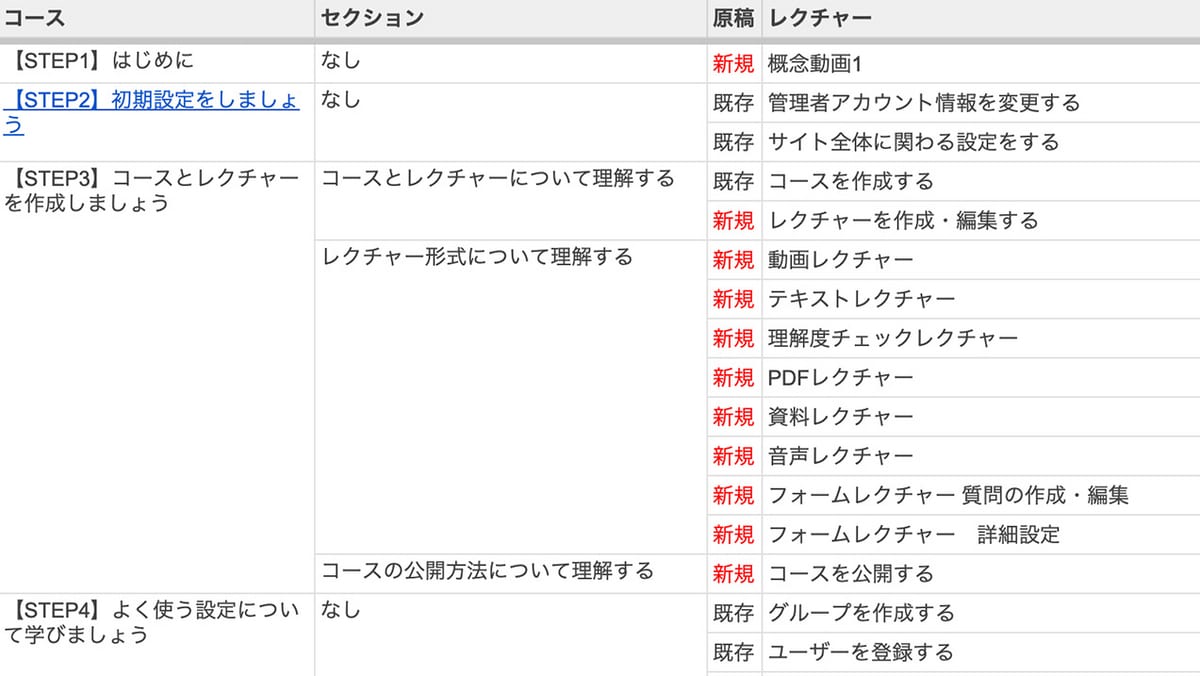Click the レクチャー column header
The image size is (1200, 676).
tap(980, 18)
